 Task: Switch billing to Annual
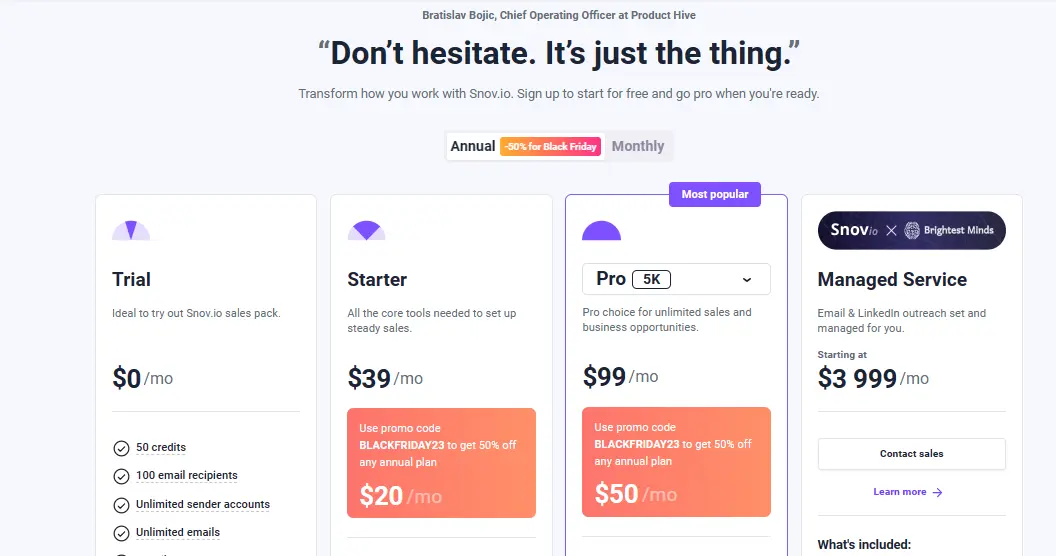click(473, 146)
